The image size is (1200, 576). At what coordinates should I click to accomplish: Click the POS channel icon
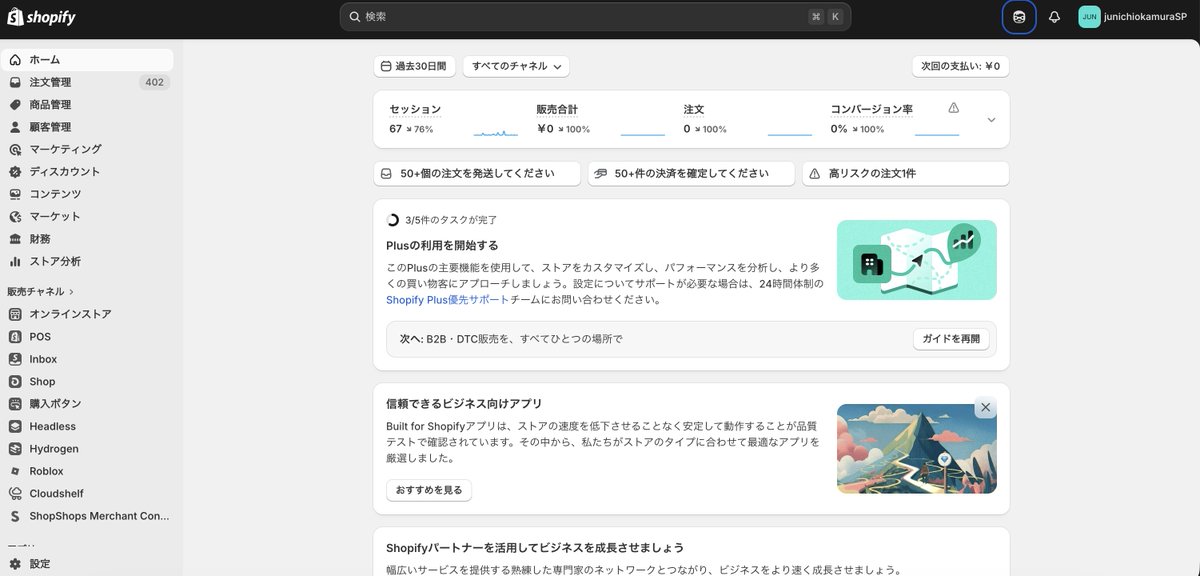tap(15, 337)
